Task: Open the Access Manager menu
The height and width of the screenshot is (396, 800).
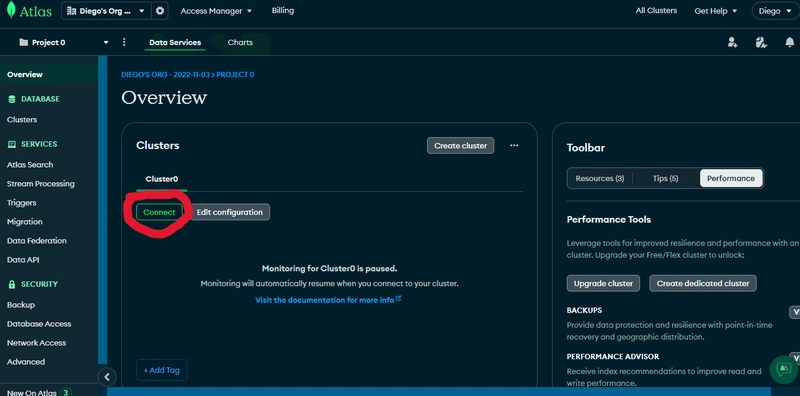Action: (216, 11)
